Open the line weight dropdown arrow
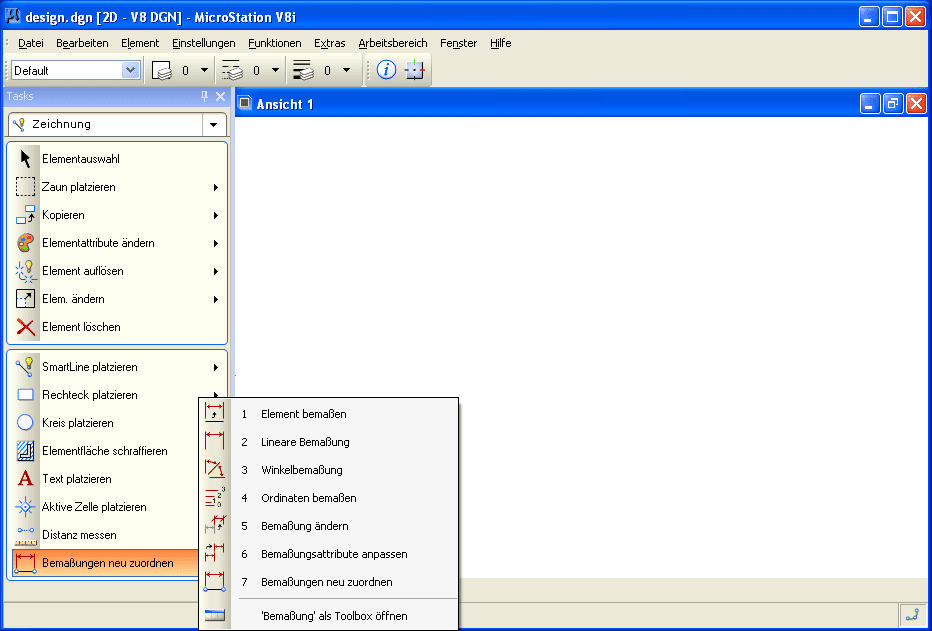This screenshot has height=631, width=932. 346,70
